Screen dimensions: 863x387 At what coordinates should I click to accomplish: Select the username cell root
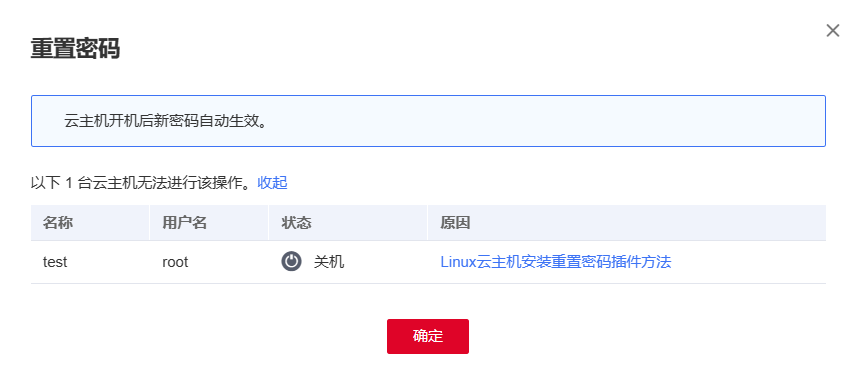coord(175,262)
